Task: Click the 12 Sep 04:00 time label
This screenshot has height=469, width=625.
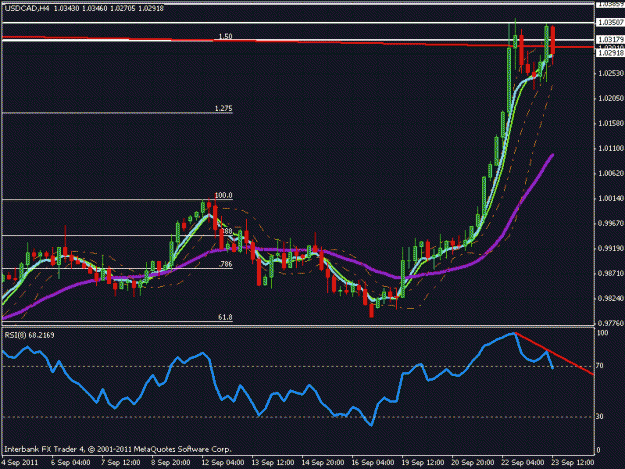Action: coord(223,462)
